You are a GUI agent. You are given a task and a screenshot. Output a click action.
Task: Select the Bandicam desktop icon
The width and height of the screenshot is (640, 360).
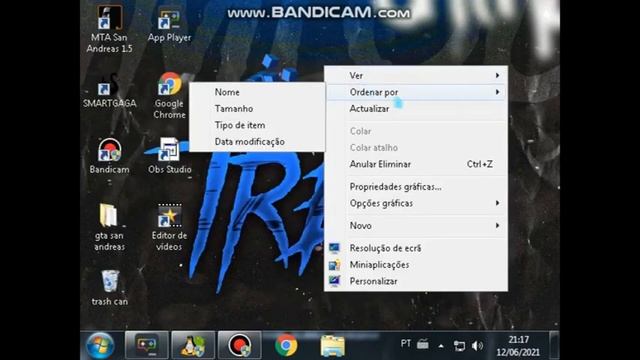tap(109, 156)
